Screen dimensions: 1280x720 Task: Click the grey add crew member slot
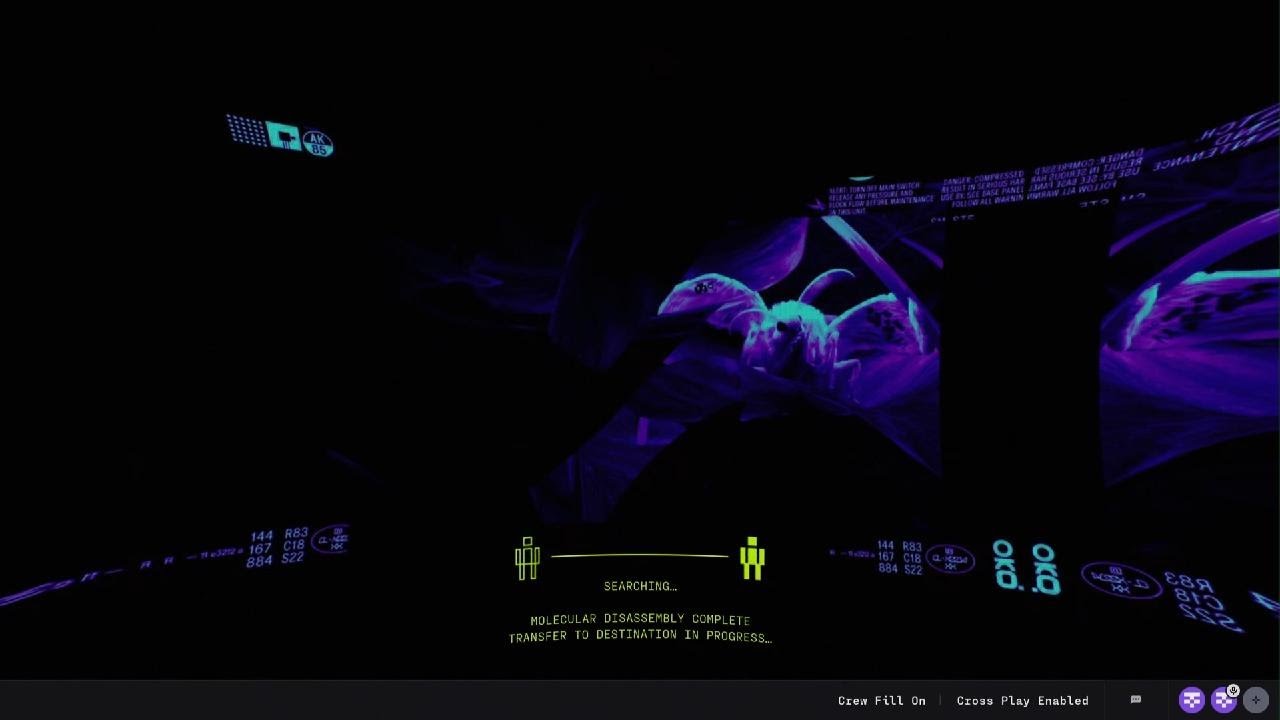pos(1257,700)
